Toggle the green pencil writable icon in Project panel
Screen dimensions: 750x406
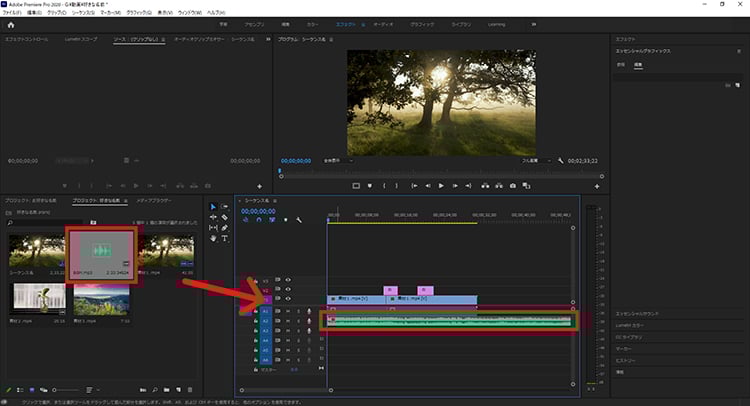coord(8,390)
